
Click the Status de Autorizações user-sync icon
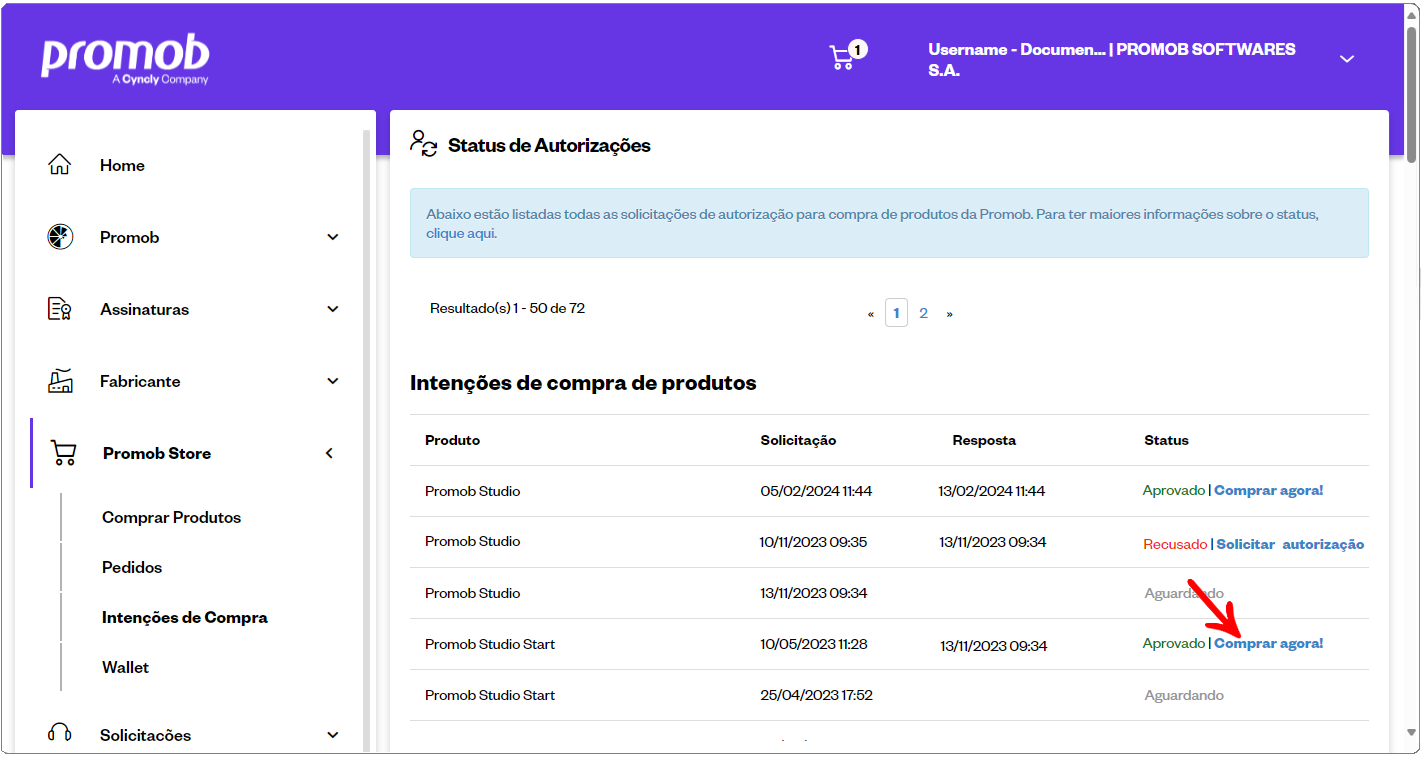(x=424, y=144)
